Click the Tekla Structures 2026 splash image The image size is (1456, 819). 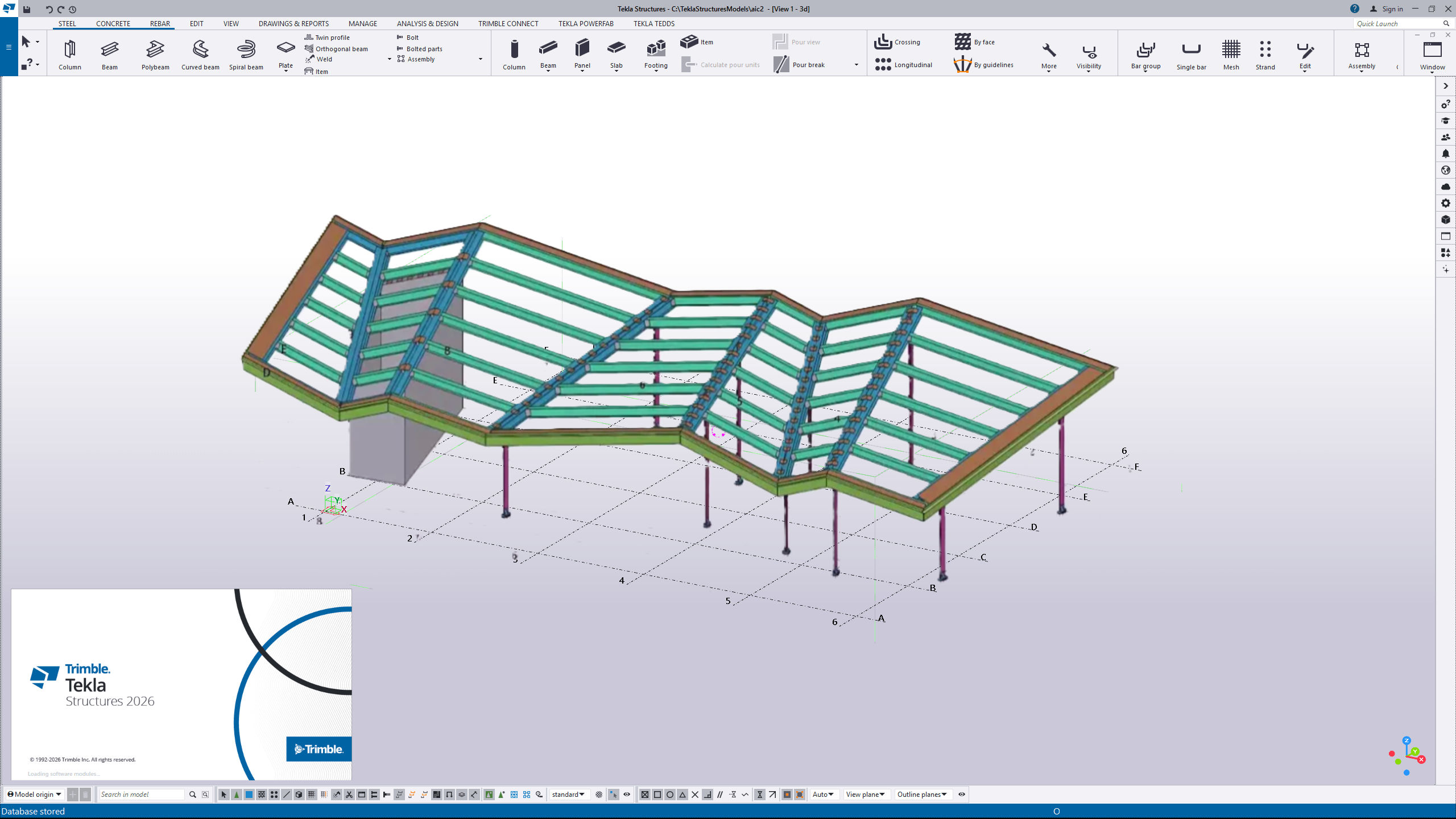pyautogui.click(x=181, y=684)
